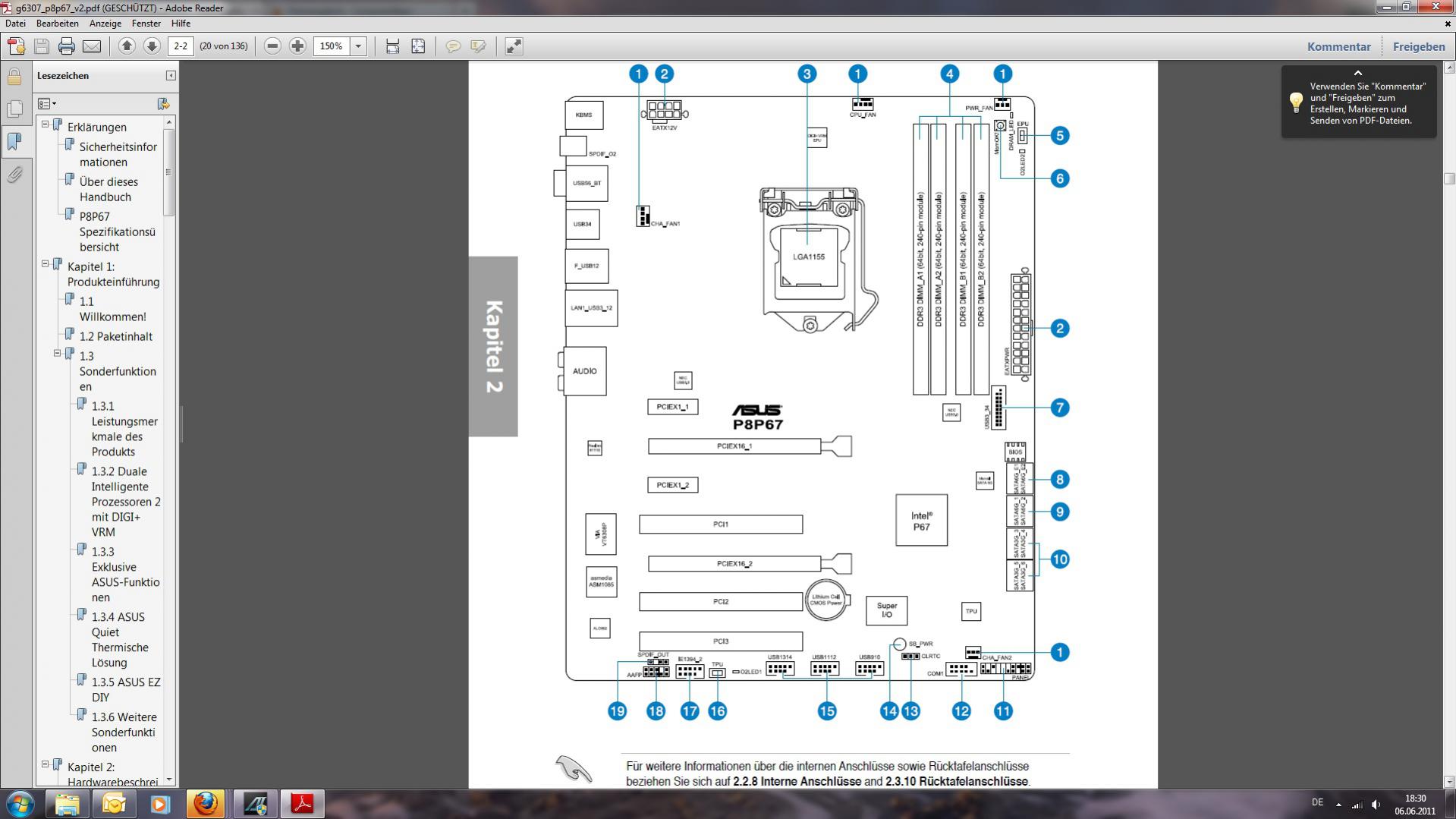The image size is (1456, 819).
Task: Collapse the 1.3 Sonderfunktionen node
Action: coord(57,353)
